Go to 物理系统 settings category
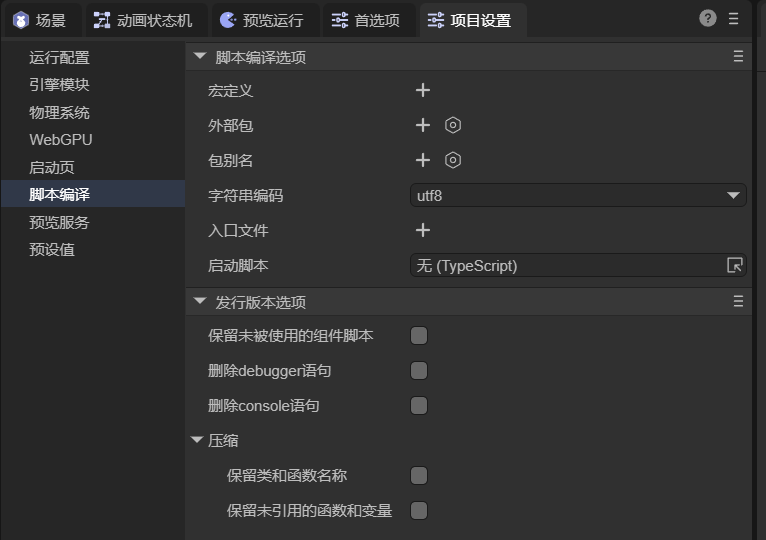Screen dimensions: 766x540 (x=59, y=112)
